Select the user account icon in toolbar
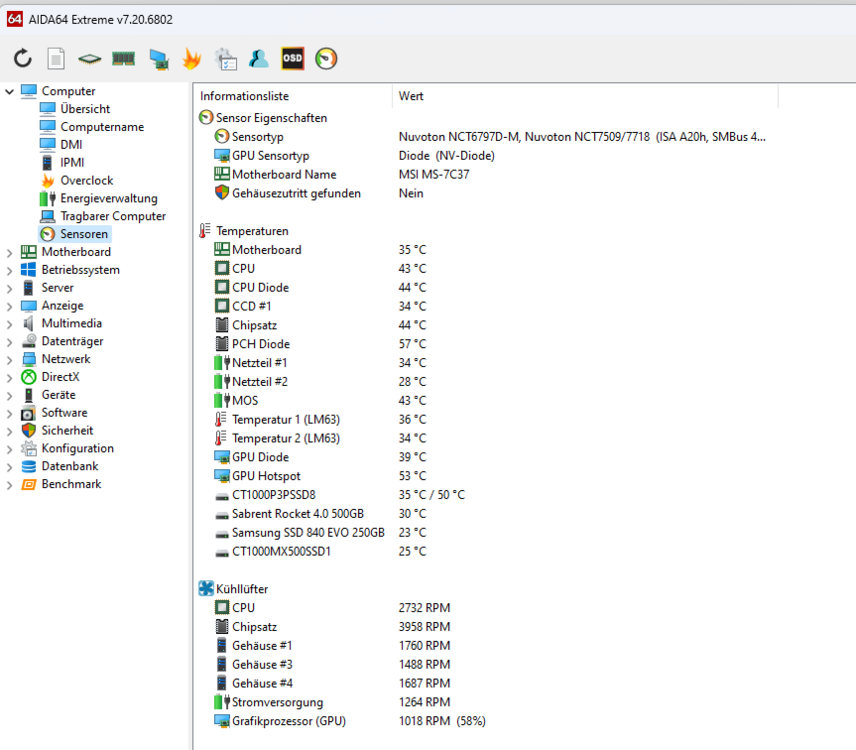This screenshot has width=856, height=750. pos(259,58)
